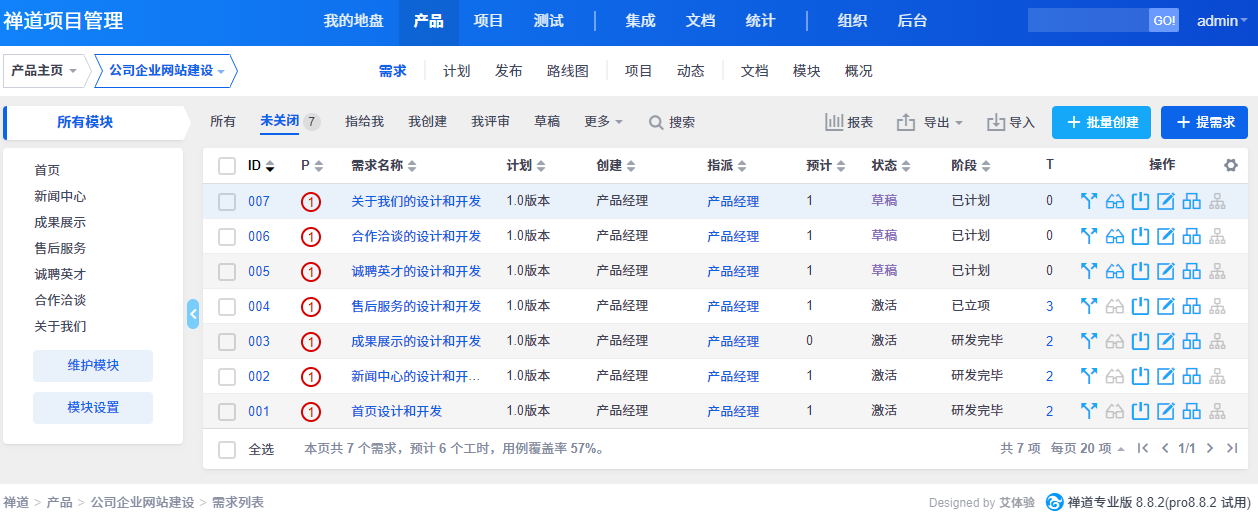This screenshot has height=516, width=1258.
Task: Open the admin user menu
Action: [x=1222, y=21]
